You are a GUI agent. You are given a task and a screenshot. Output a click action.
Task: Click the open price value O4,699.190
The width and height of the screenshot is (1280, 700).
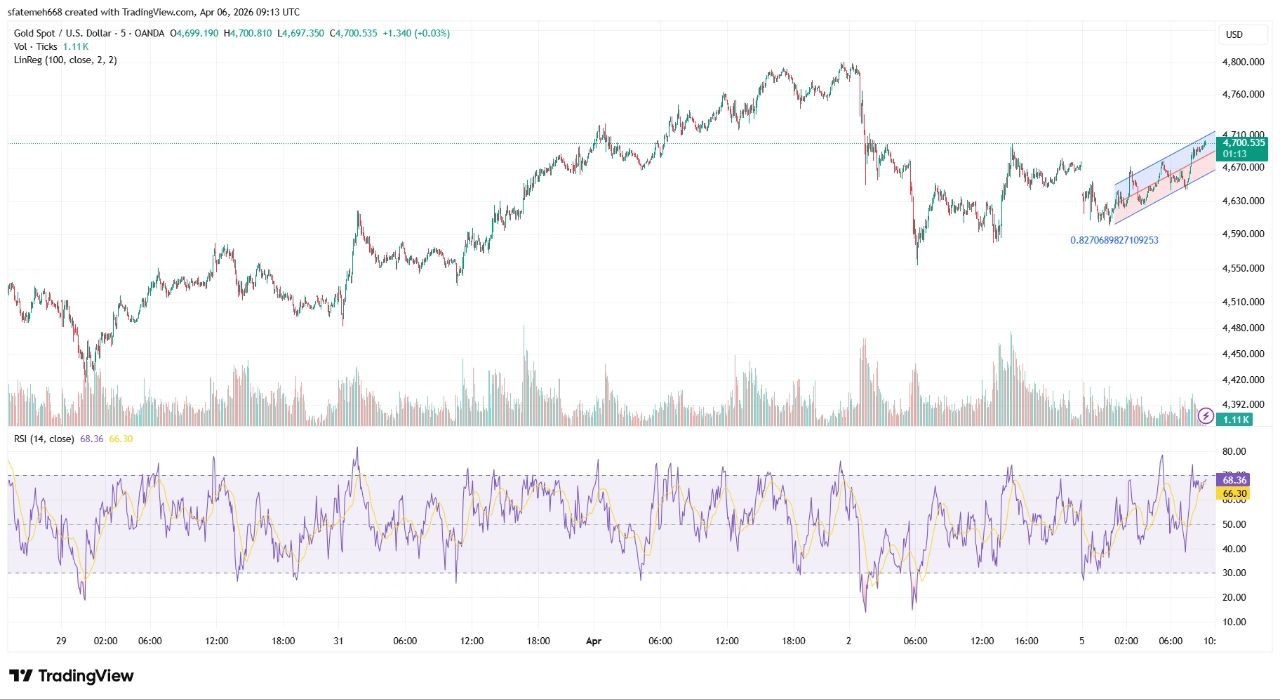(195, 33)
